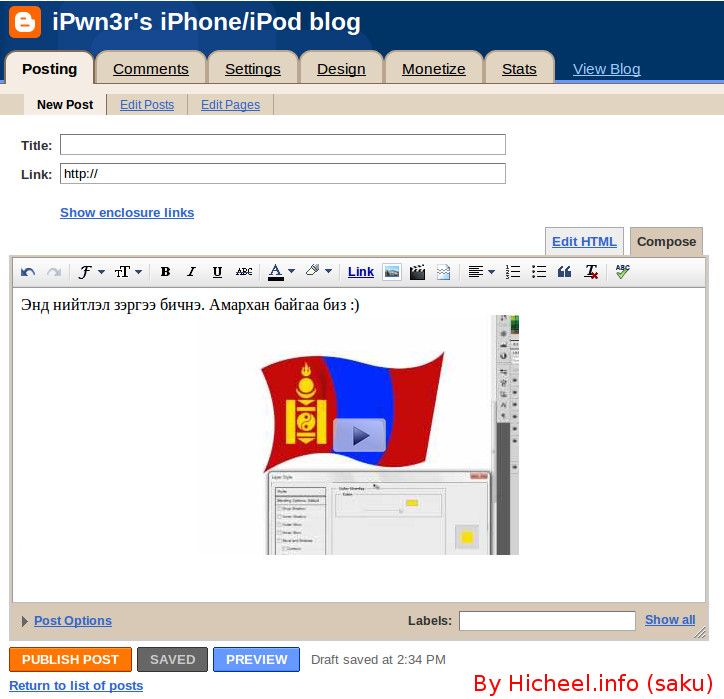The image size is (724, 699).
Task: Click the PREVIEW button
Action: 256,659
